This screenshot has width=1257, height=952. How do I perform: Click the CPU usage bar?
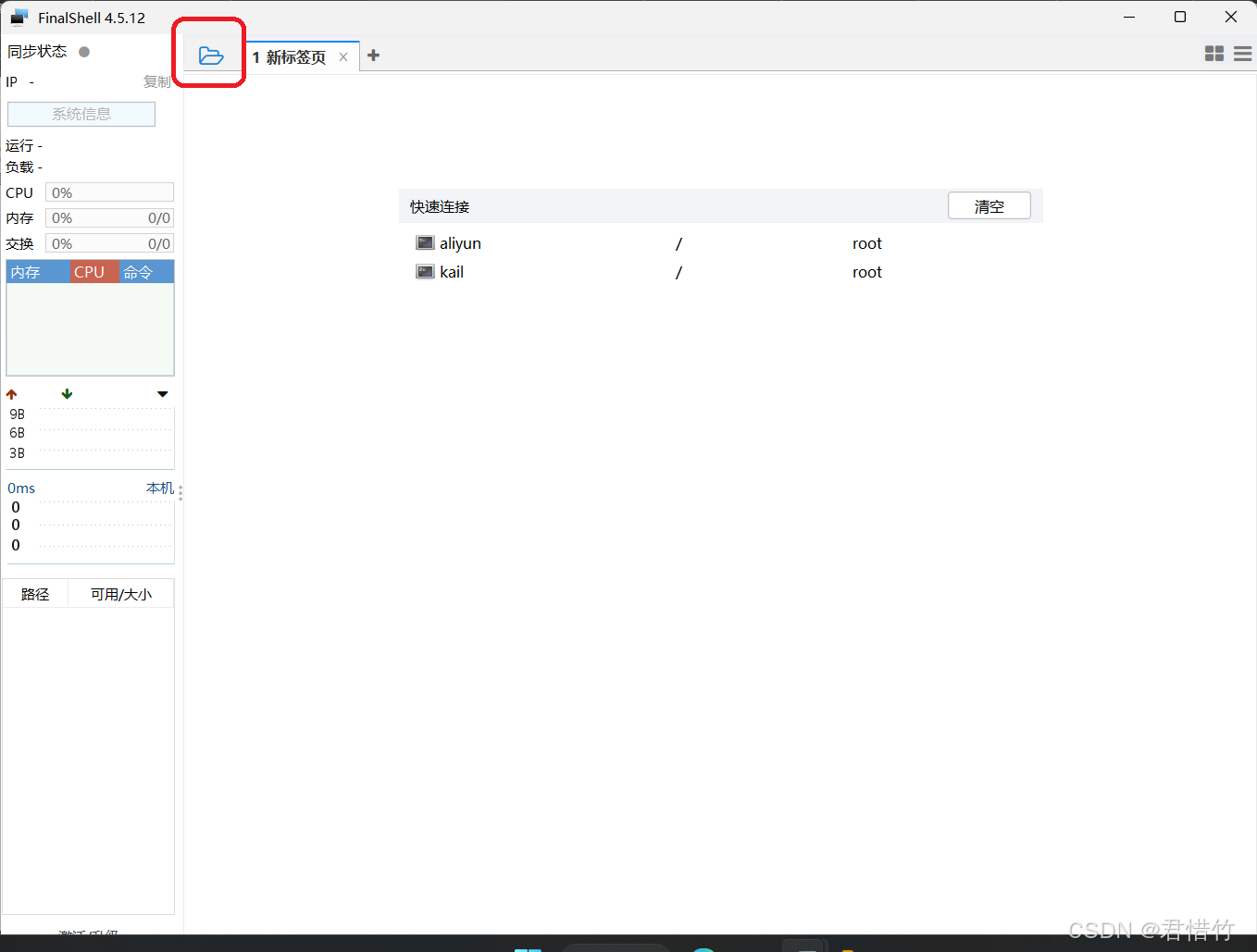pyautogui.click(x=109, y=192)
